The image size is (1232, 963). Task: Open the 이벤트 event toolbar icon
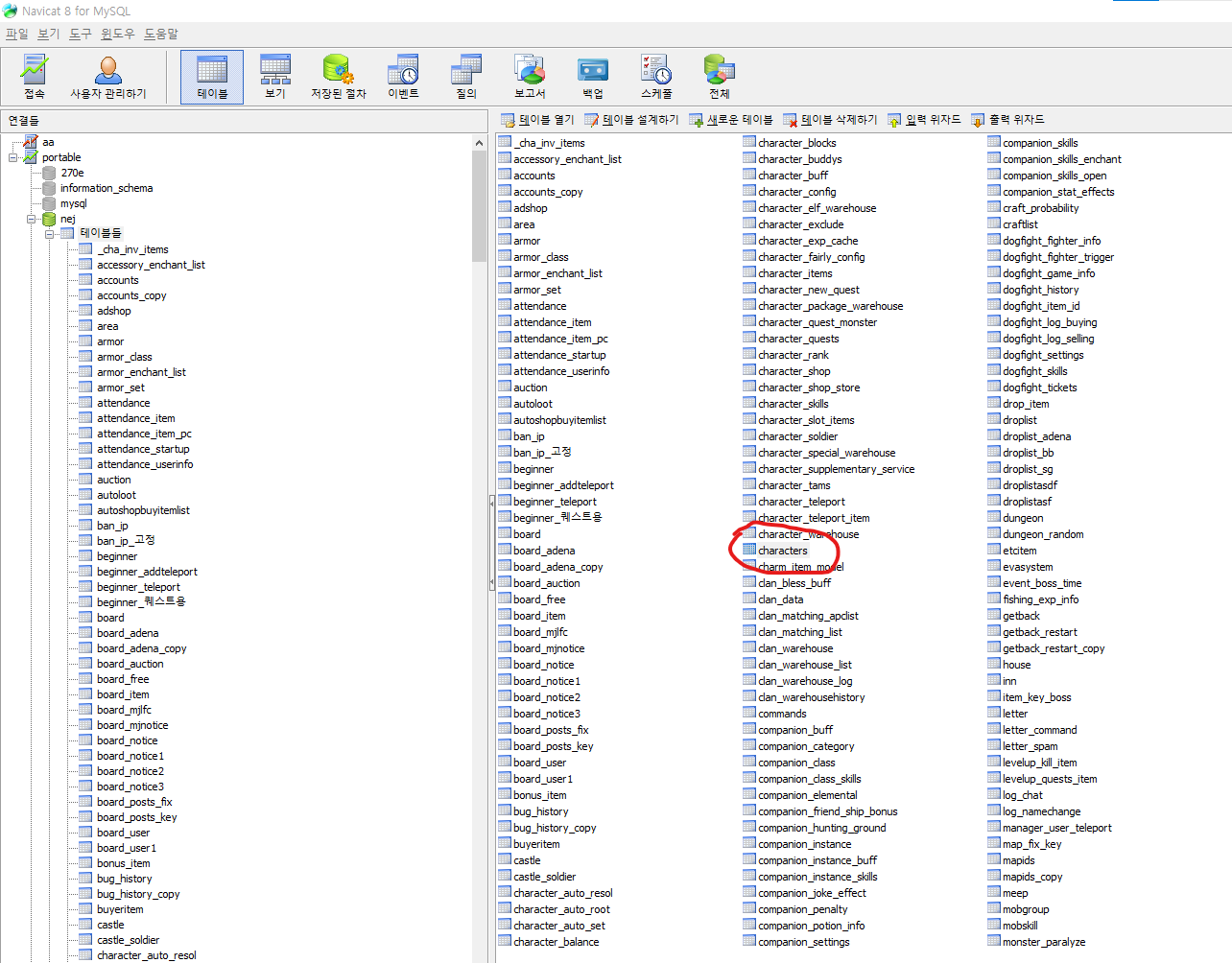(403, 77)
